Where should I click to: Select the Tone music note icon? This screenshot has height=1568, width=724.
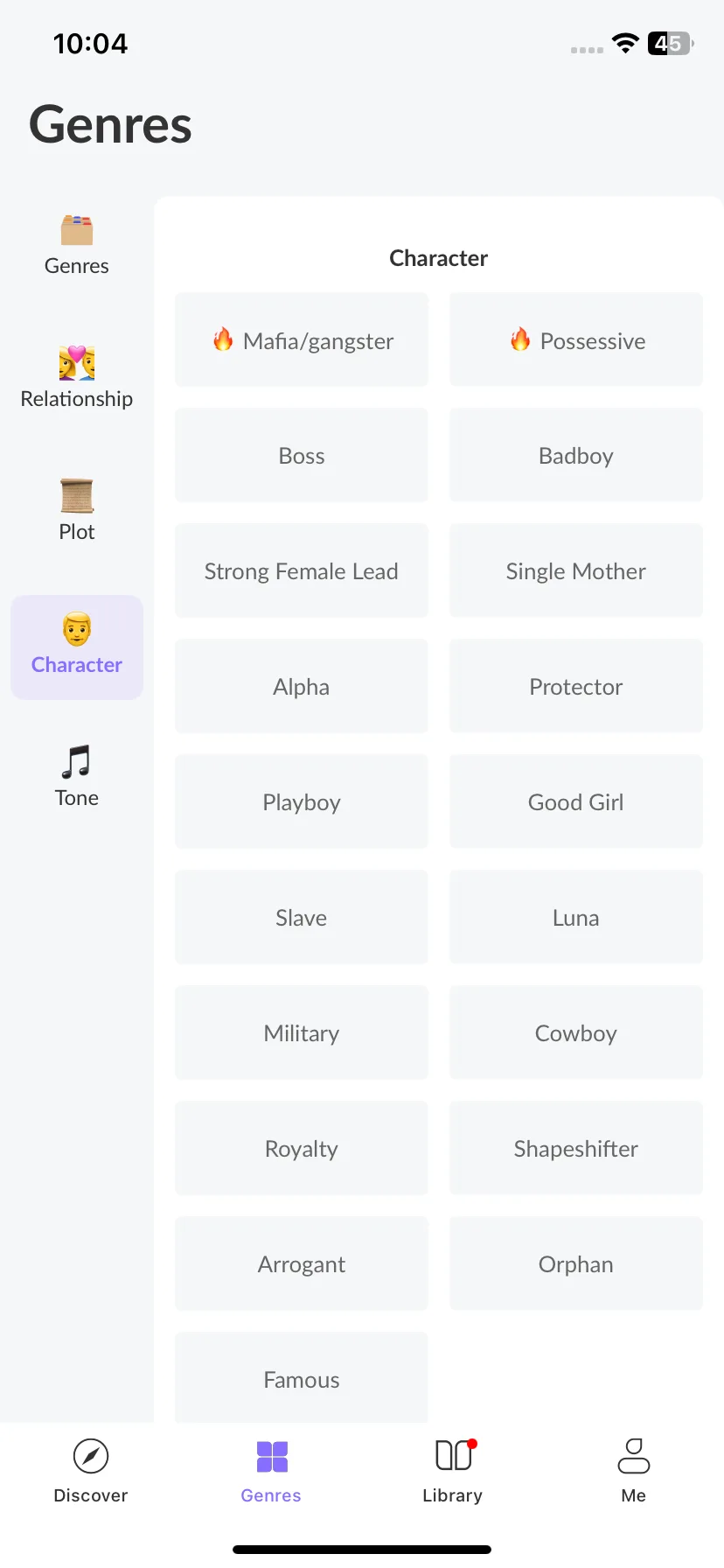[x=77, y=761]
